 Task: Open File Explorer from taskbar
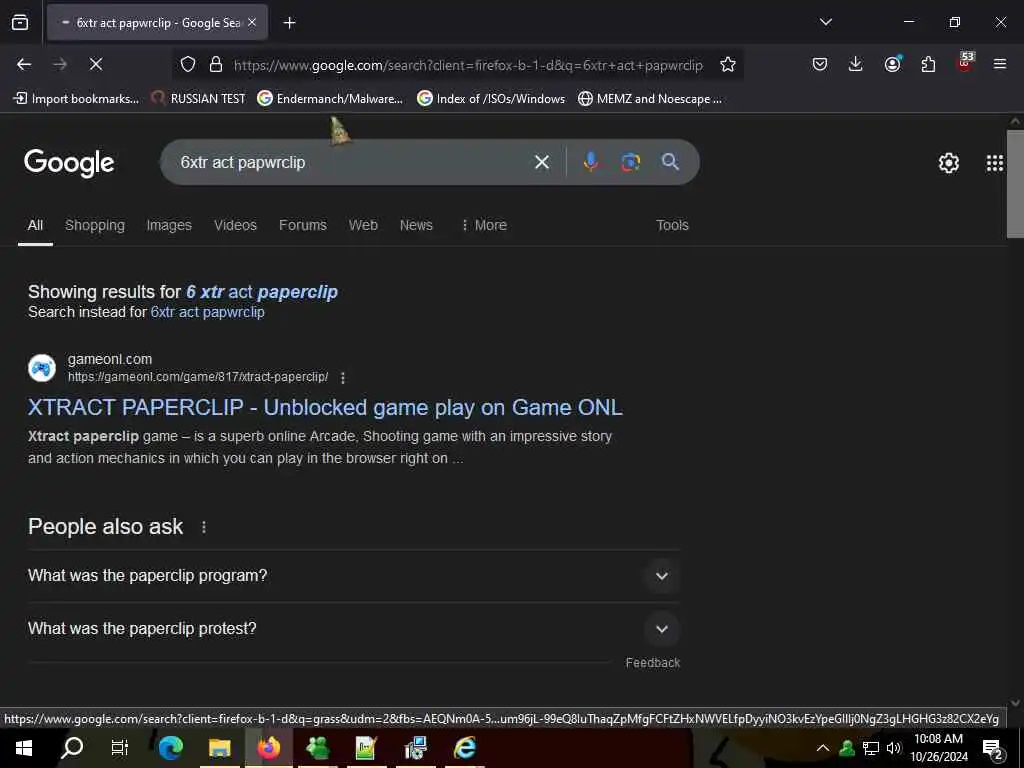coord(220,748)
